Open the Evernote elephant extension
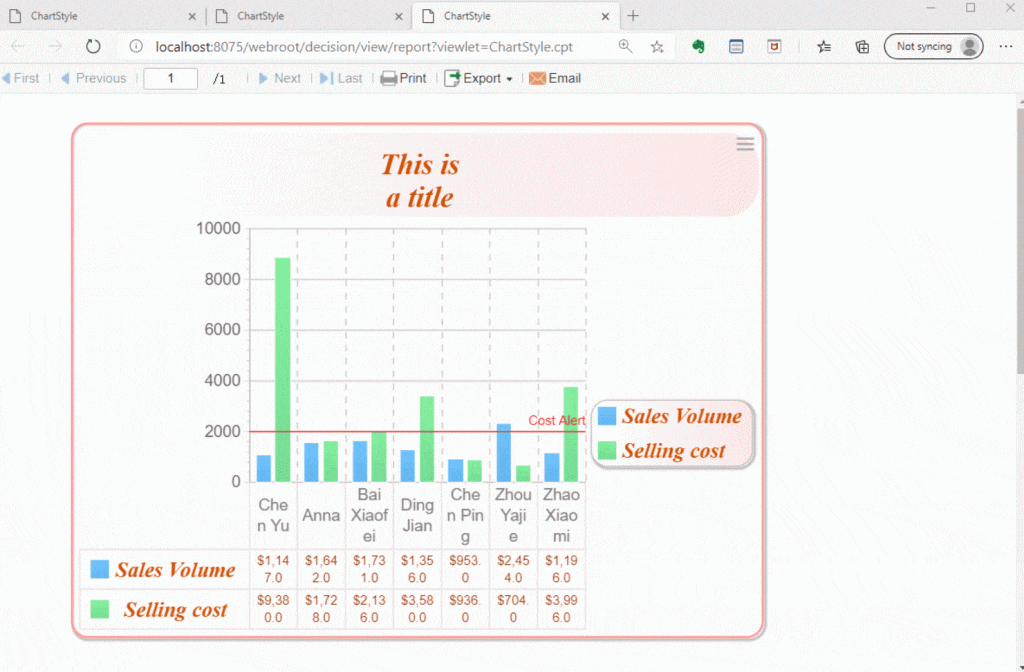Viewport: 1024px width, 672px height. click(698, 46)
